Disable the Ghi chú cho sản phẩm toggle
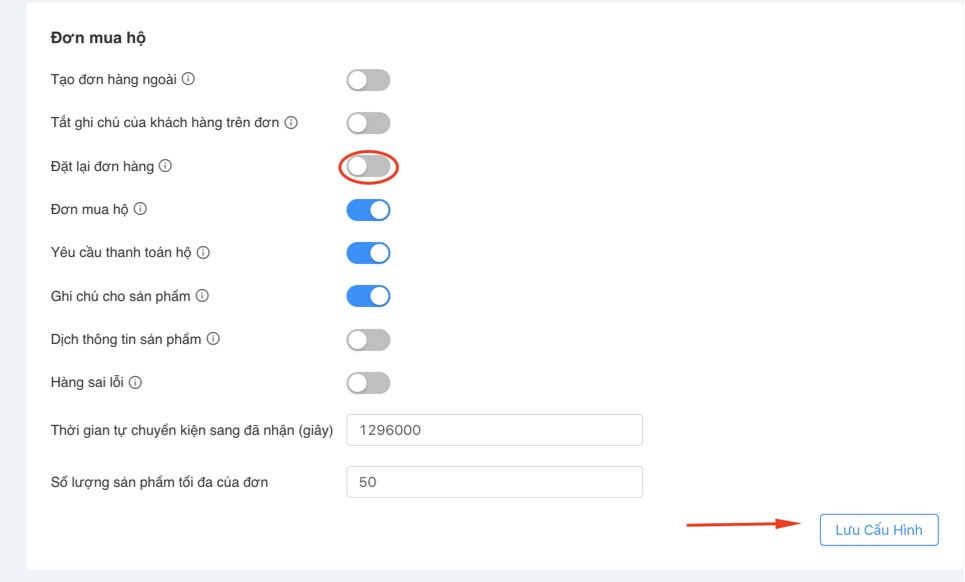 pyautogui.click(x=368, y=296)
